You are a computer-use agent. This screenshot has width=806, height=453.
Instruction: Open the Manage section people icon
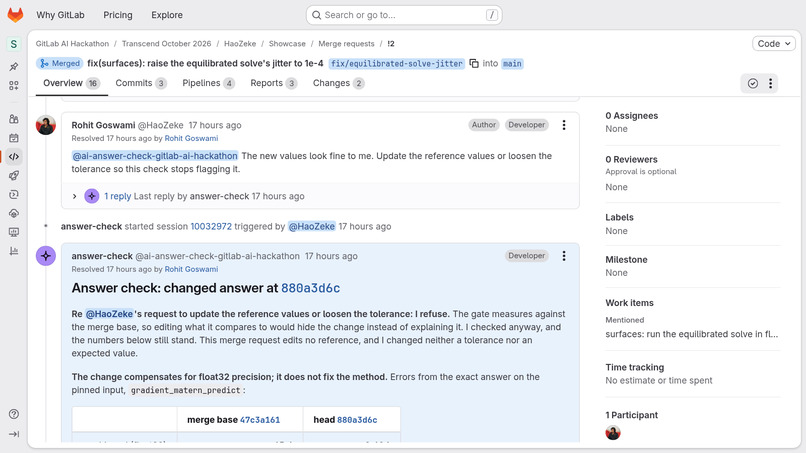pos(14,119)
